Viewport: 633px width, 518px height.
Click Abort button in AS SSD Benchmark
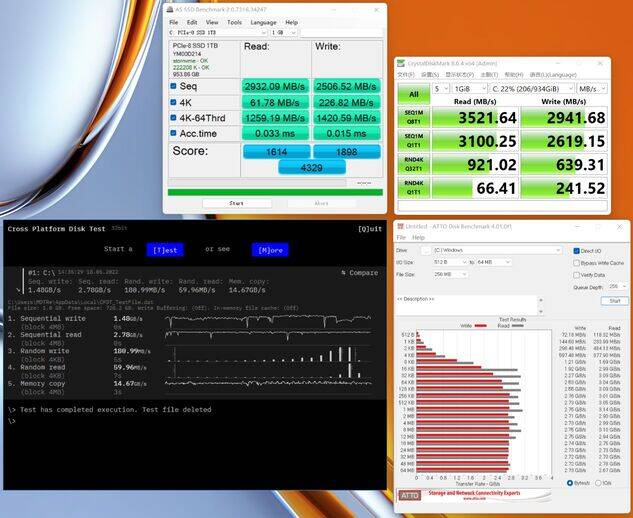[x=321, y=203]
